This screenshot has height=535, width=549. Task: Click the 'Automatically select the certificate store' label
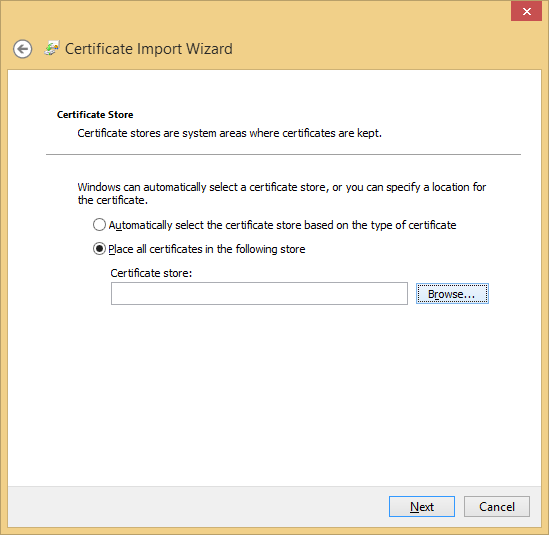click(282, 225)
